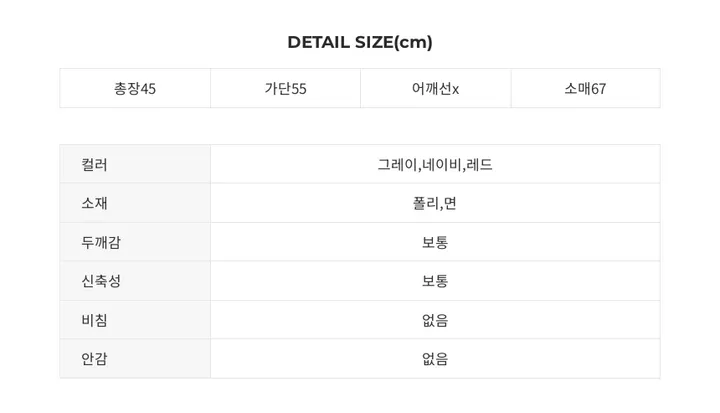The width and height of the screenshot is (720, 413).
Task: Select the 총장45 size cell
Action: (x=135, y=88)
